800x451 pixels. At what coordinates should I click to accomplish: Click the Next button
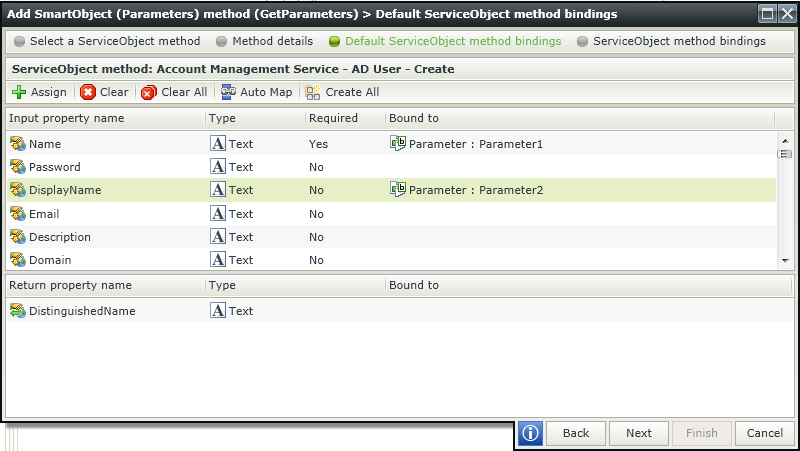click(639, 433)
